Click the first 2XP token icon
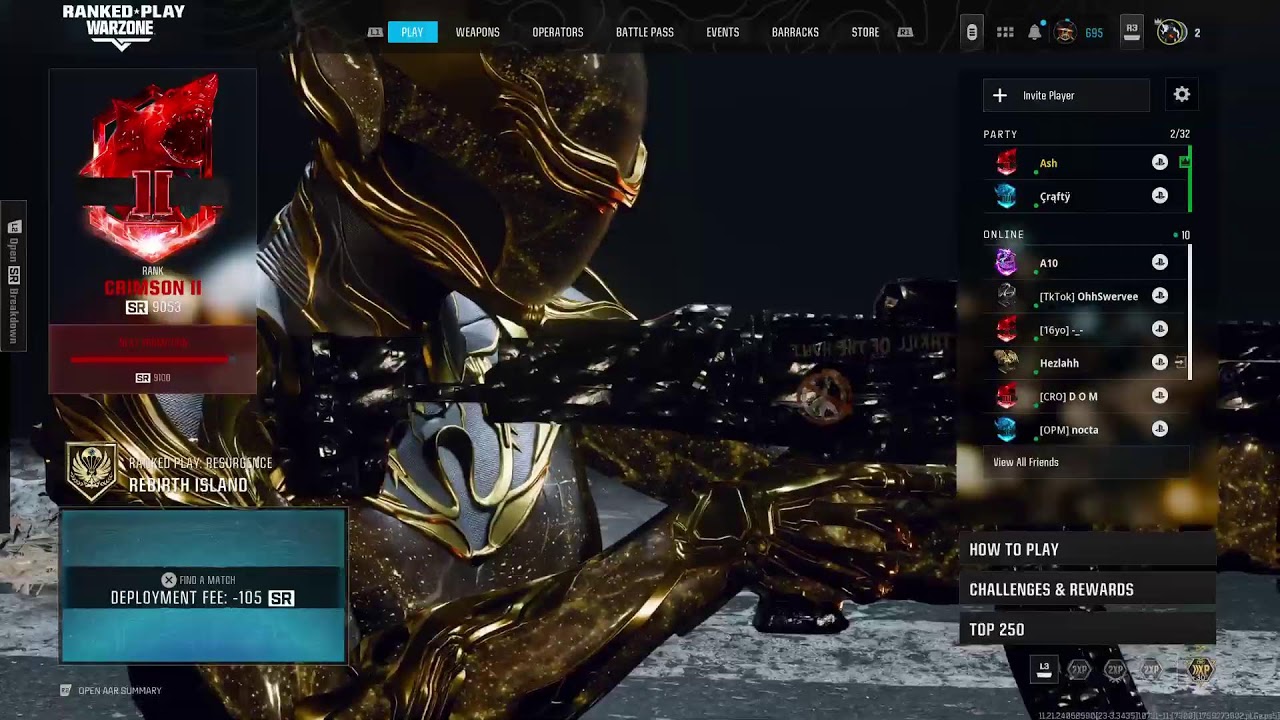Screen dimensions: 1280x720 pos(1079,670)
